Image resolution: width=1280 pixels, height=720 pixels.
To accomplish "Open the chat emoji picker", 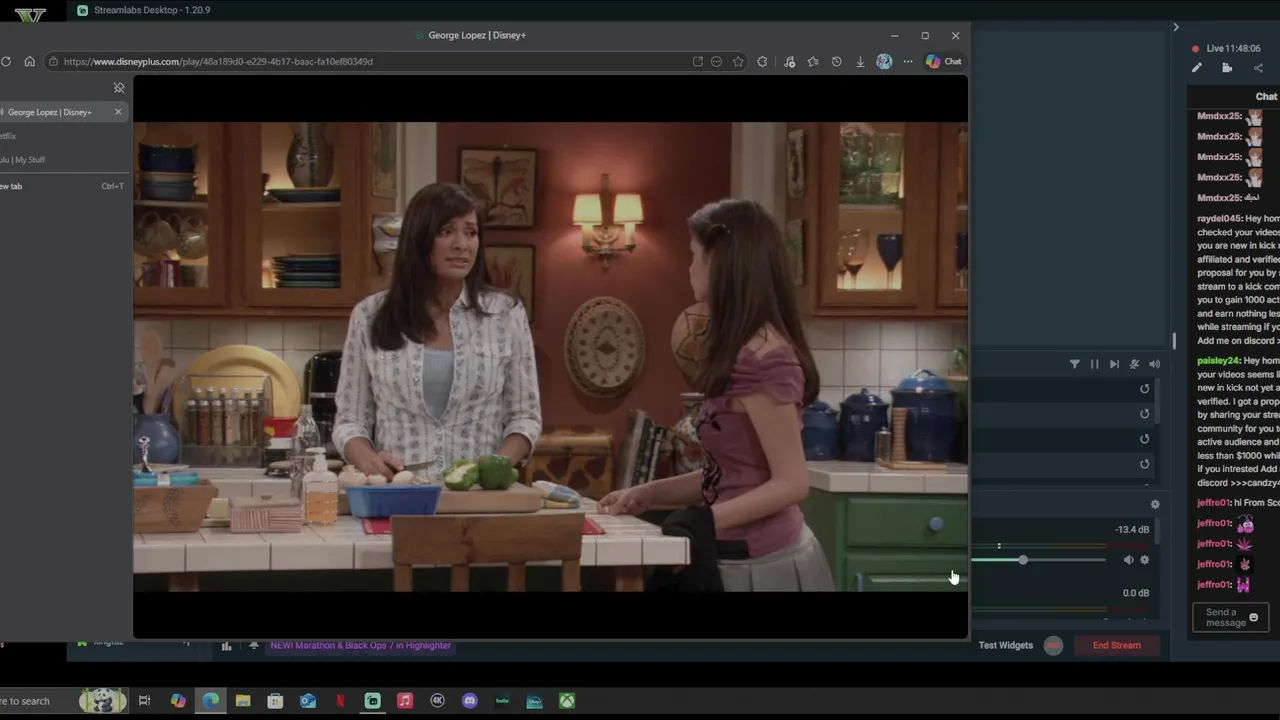I will pyautogui.click(x=1254, y=618).
